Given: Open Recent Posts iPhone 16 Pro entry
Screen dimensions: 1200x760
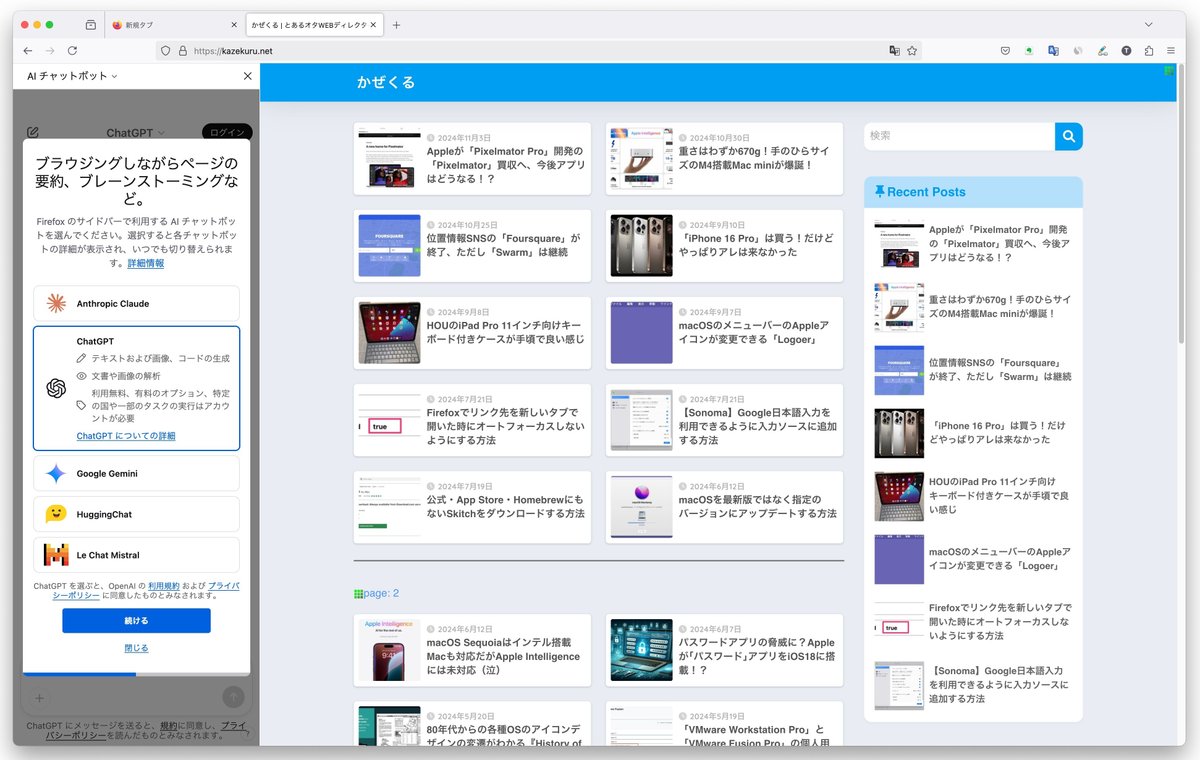Looking at the screenshot, I should [973, 433].
